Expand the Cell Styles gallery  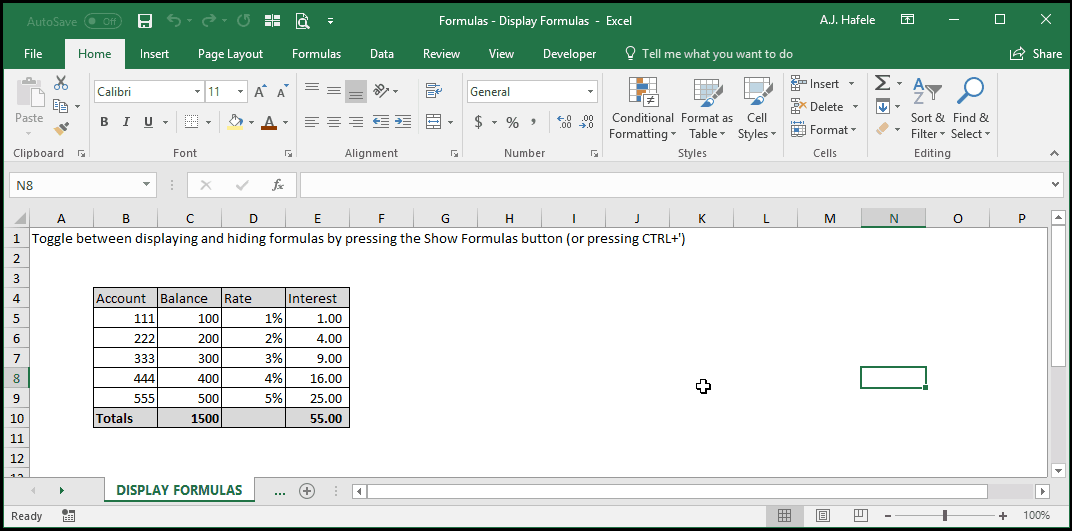click(x=757, y=108)
